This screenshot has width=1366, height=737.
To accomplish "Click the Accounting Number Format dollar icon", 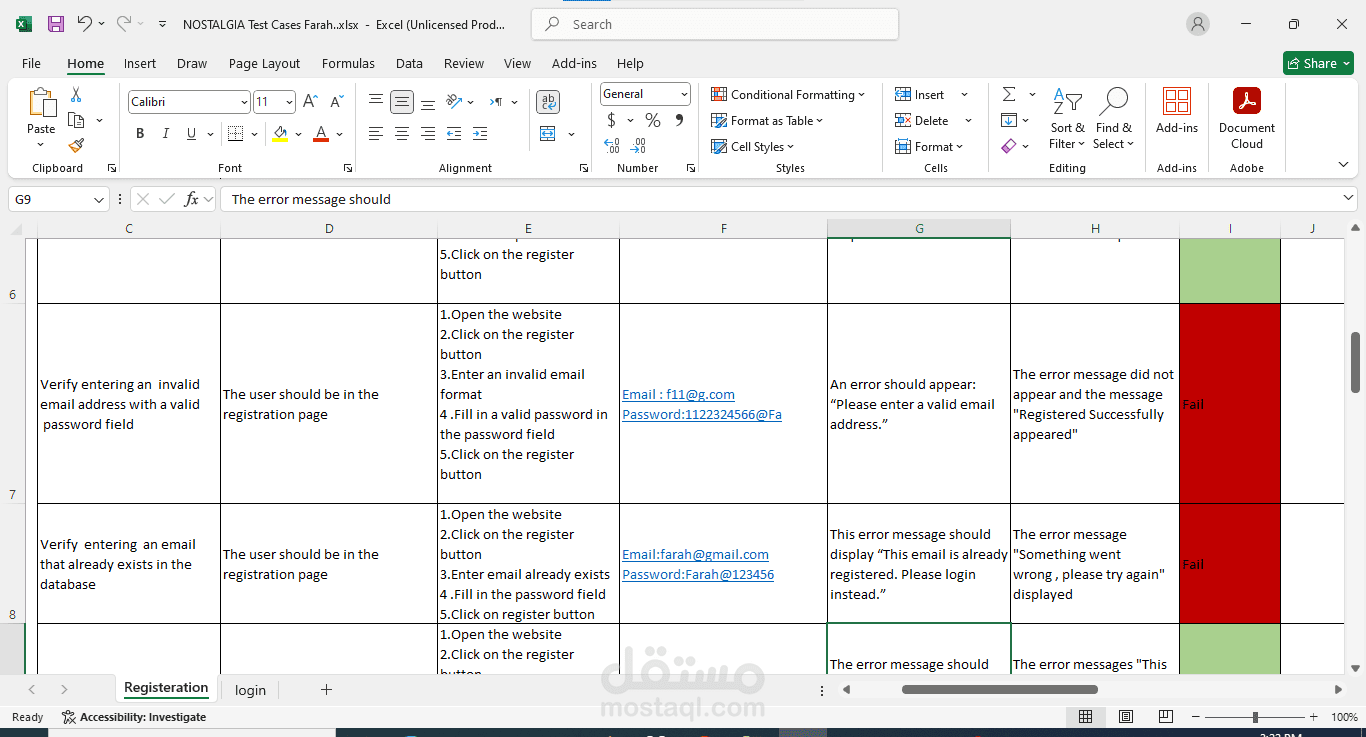I will [612, 121].
